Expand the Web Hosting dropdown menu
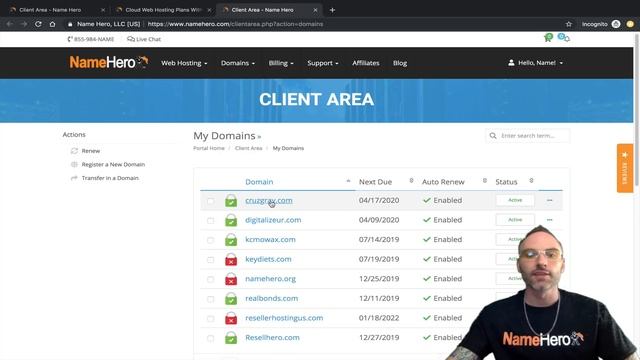 pos(184,63)
